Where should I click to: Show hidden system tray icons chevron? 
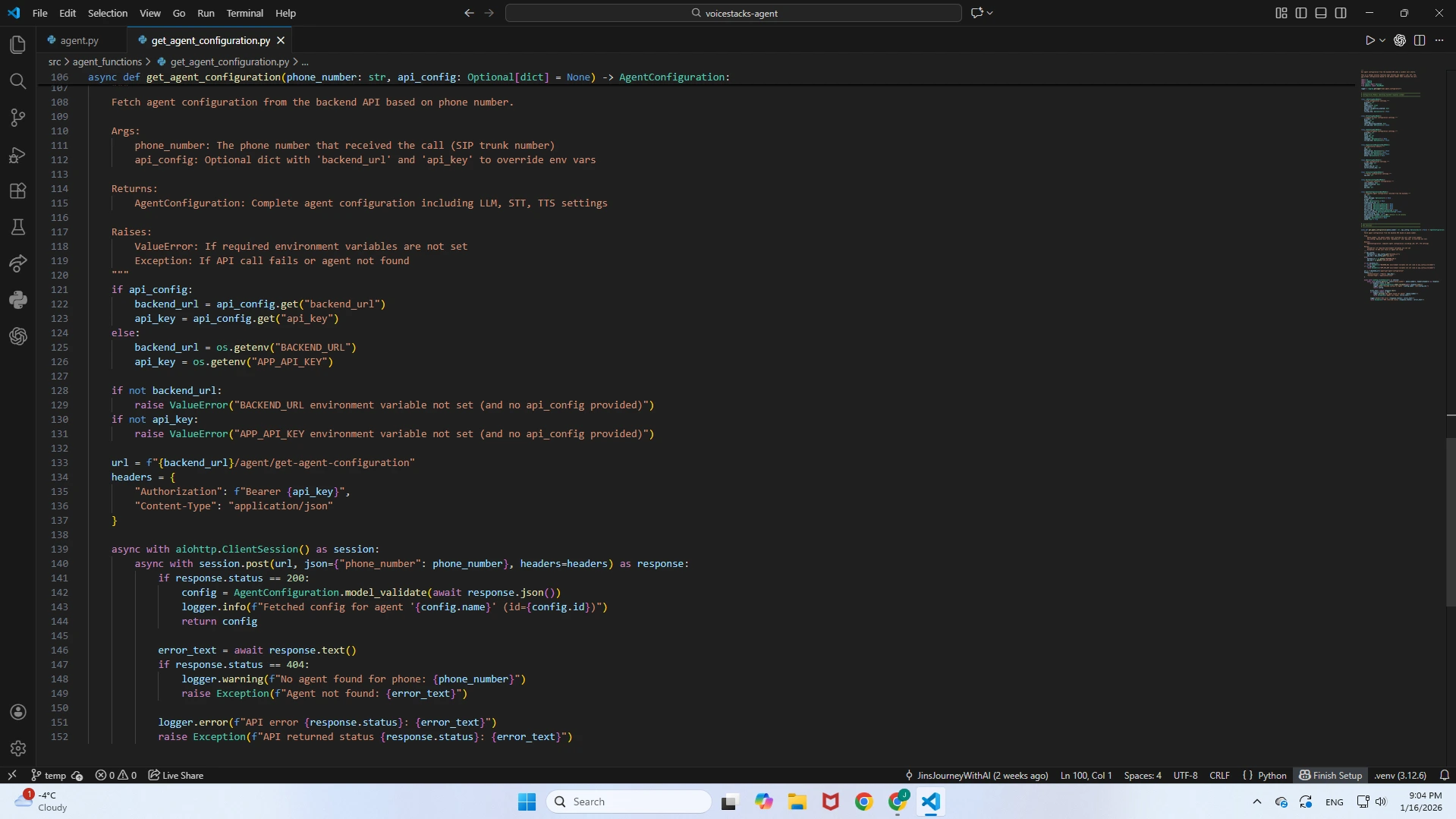click(x=1257, y=802)
